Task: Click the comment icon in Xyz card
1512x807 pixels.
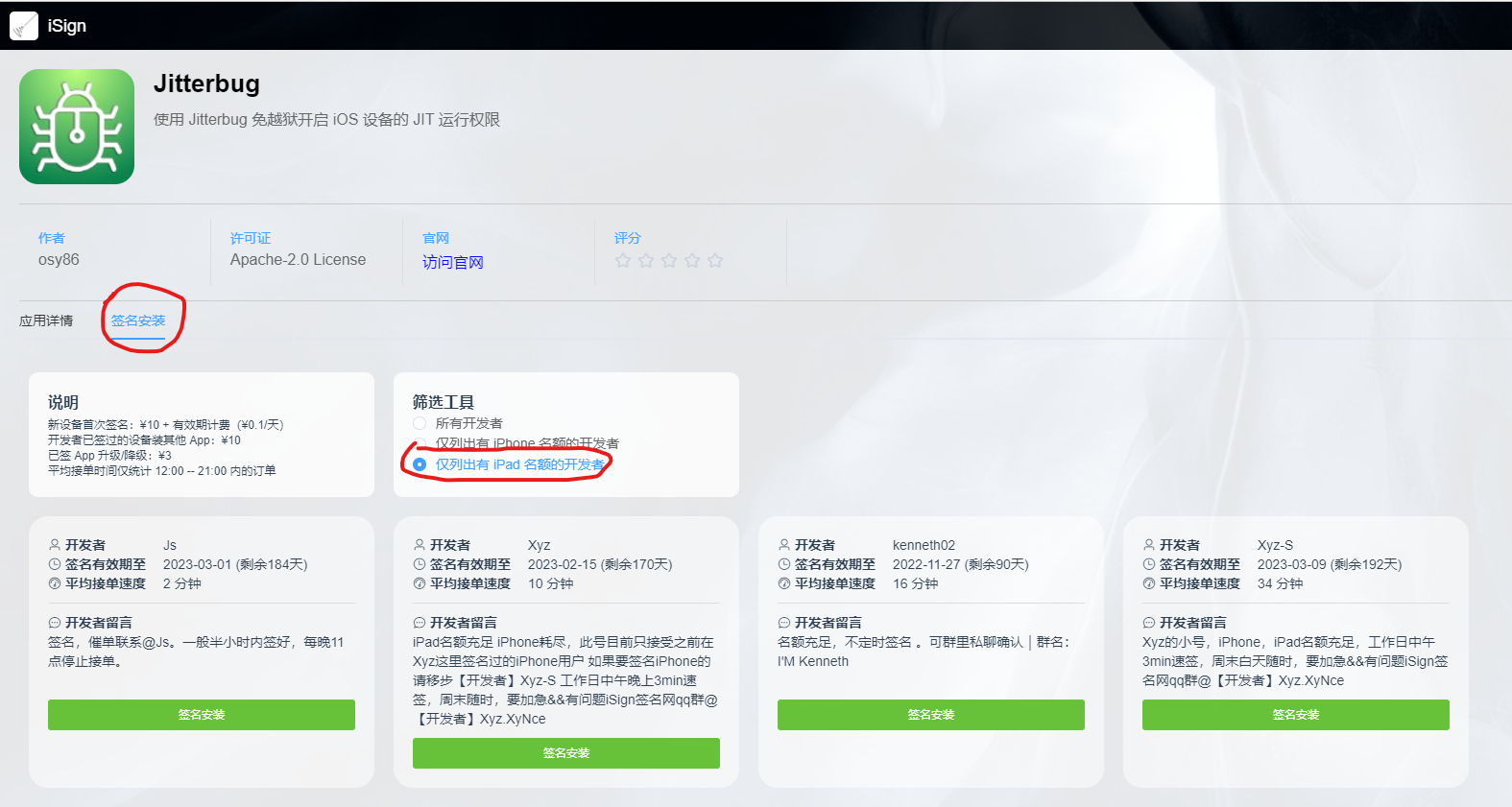Action: [420, 623]
